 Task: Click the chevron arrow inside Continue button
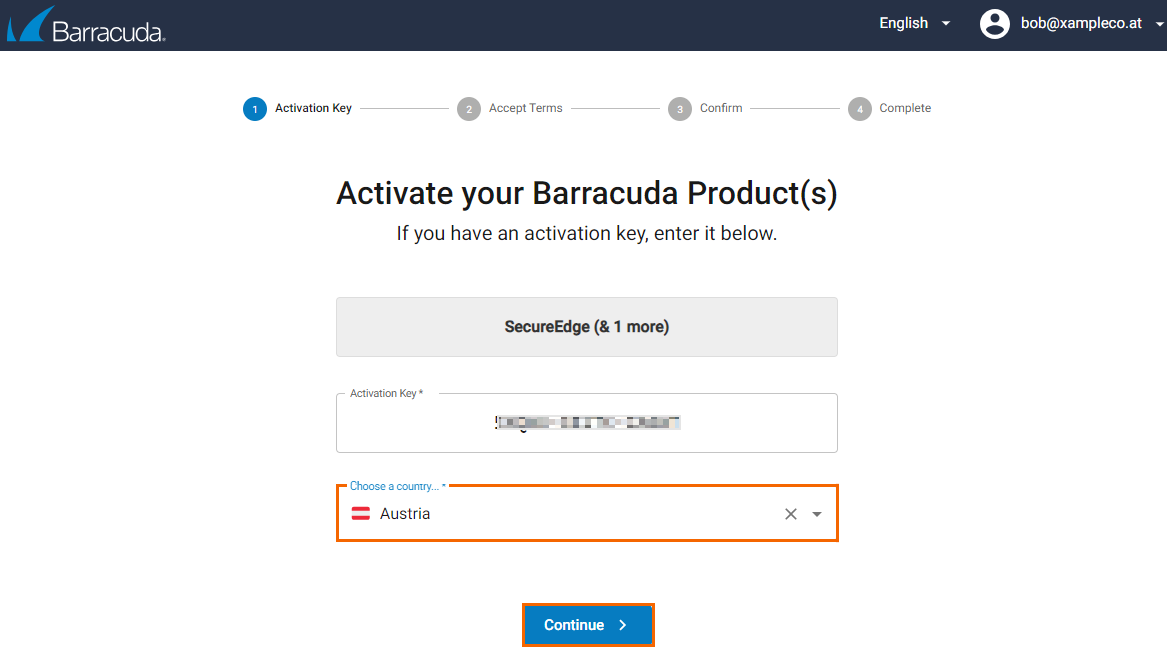pos(623,625)
